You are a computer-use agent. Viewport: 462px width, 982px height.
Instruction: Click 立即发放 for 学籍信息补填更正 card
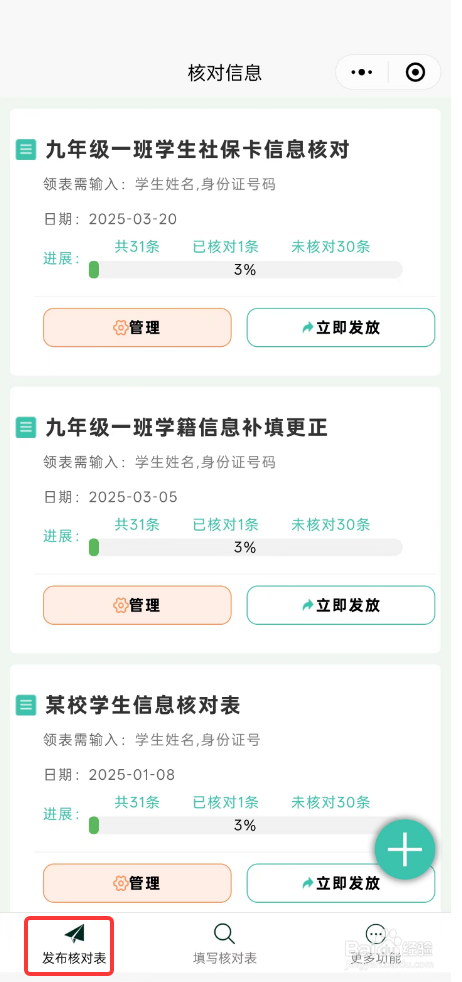point(341,605)
